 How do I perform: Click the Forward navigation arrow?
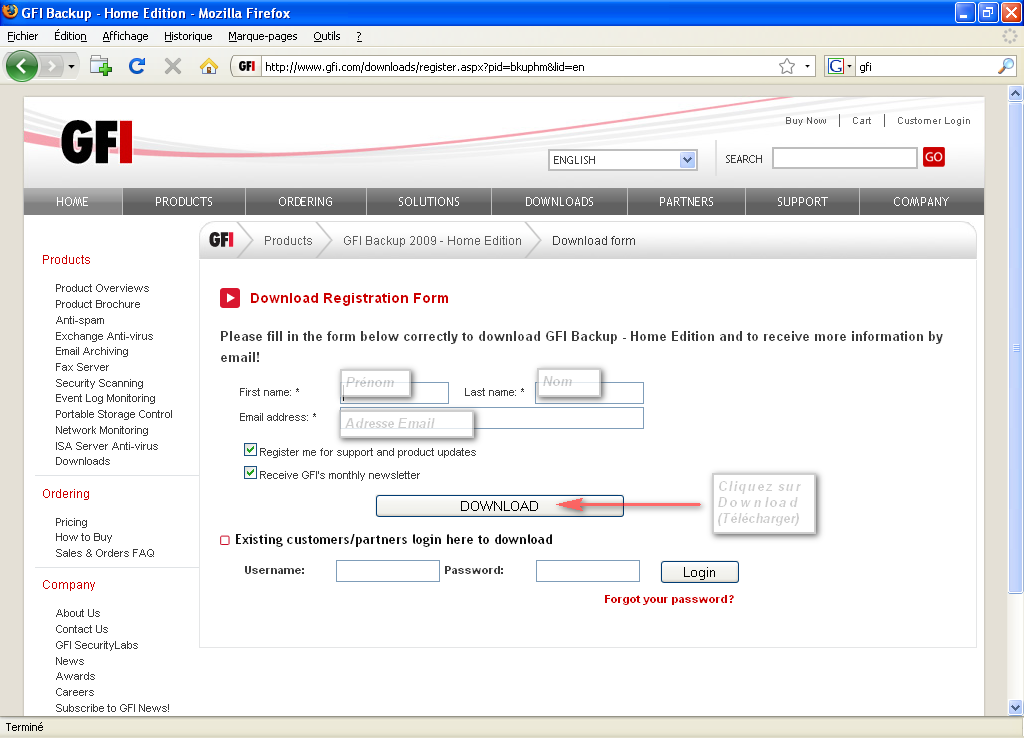click(51, 66)
